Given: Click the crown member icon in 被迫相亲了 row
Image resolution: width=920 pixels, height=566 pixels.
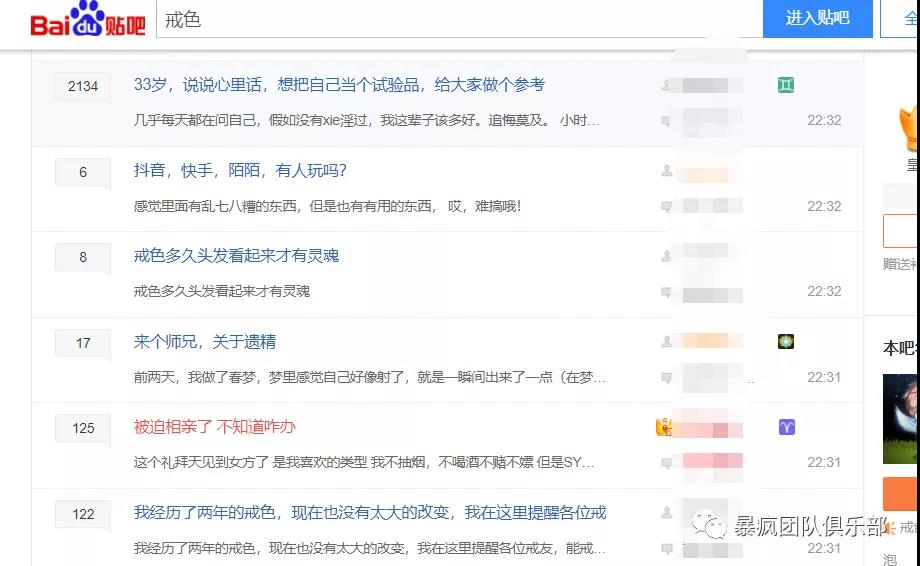Looking at the screenshot, I should [663, 427].
